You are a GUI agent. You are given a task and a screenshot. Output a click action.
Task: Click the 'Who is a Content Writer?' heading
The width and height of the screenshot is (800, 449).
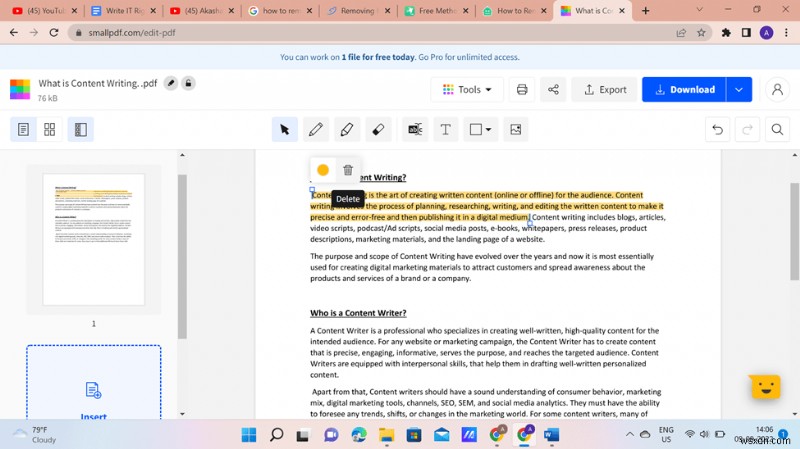click(358, 313)
